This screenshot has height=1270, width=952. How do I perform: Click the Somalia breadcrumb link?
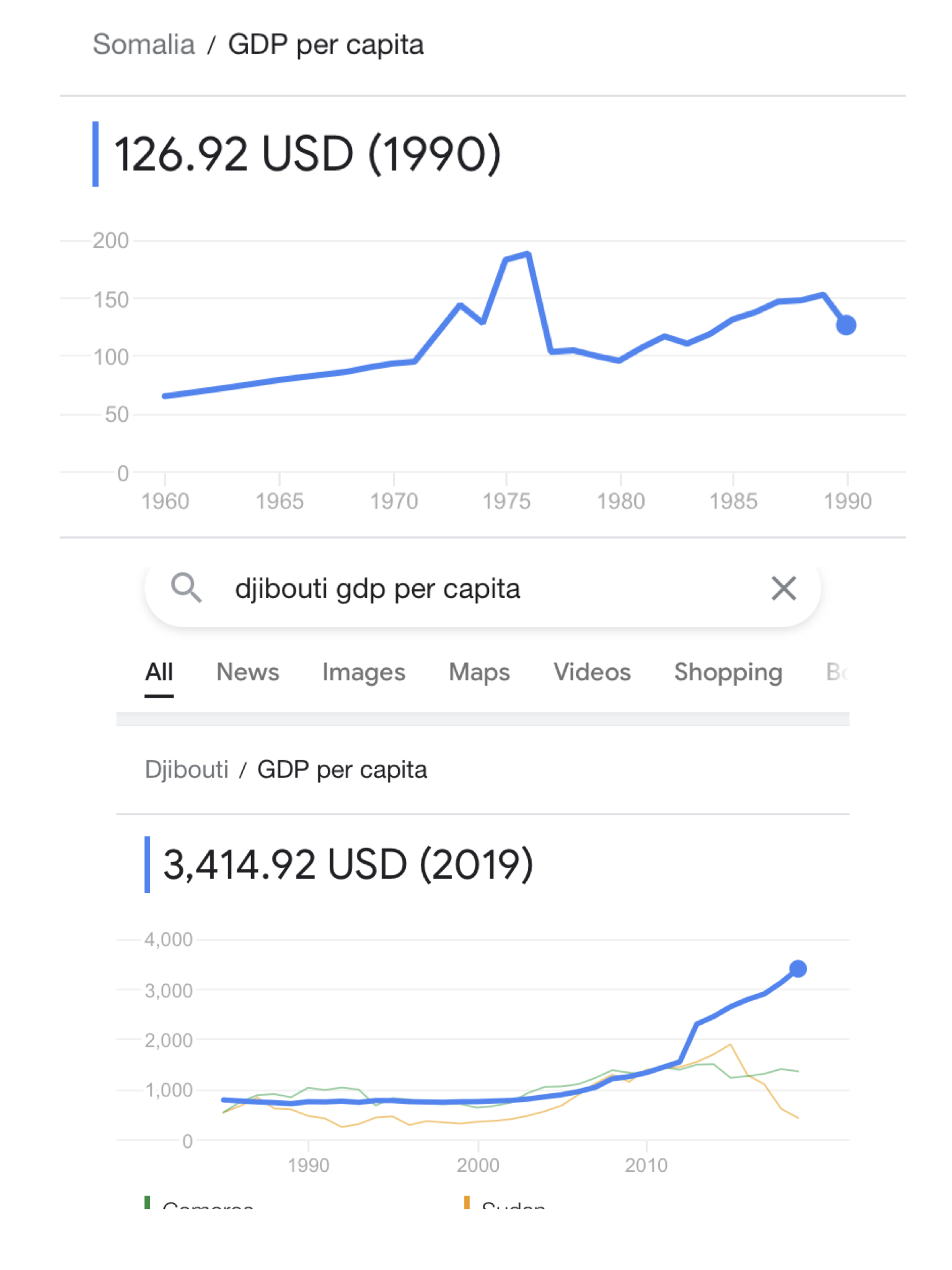144,45
